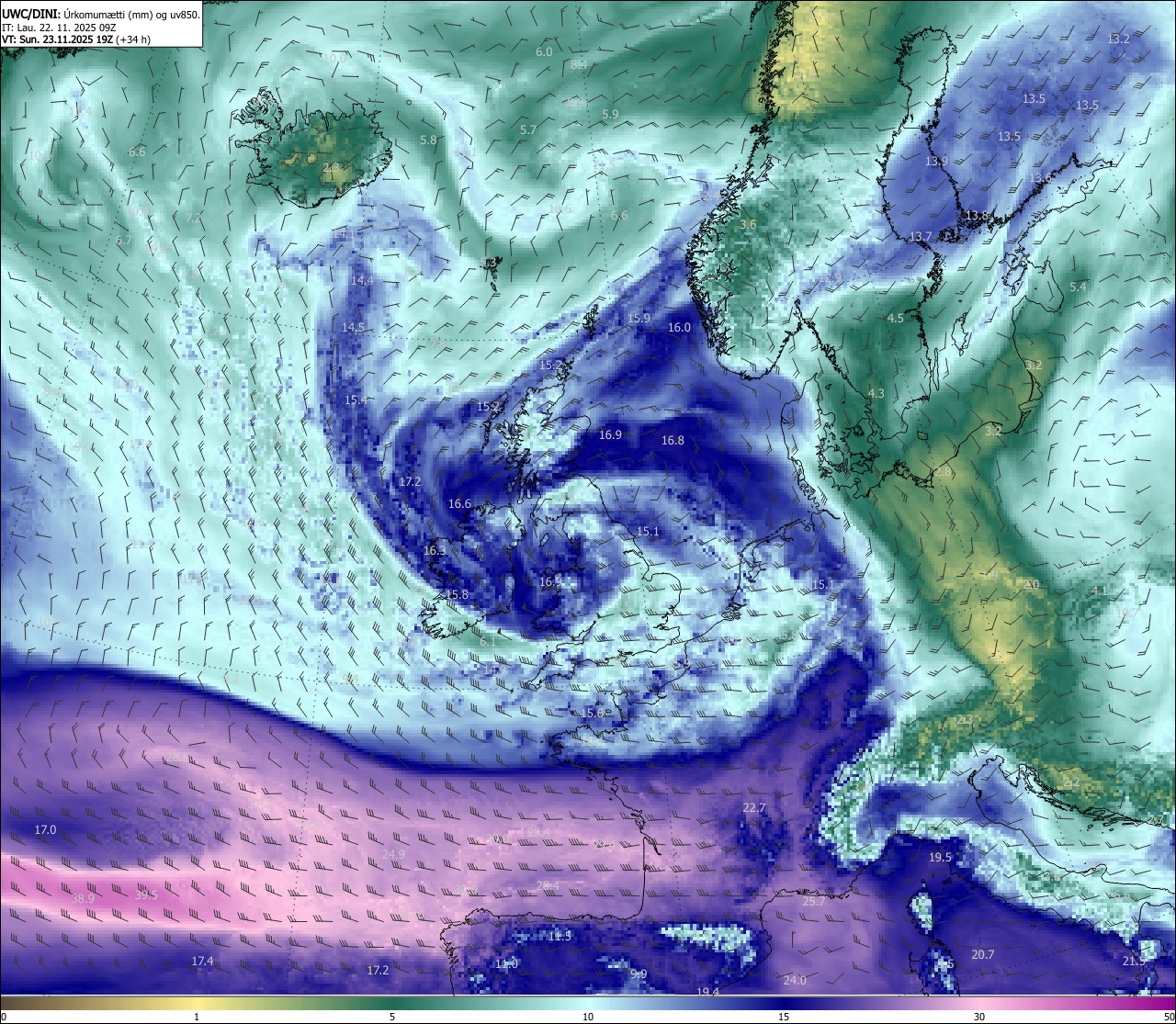Viewport: 1176px width, 1024px height.
Task: Click the UWC/DINI title label
Action: click(x=31, y=15)
